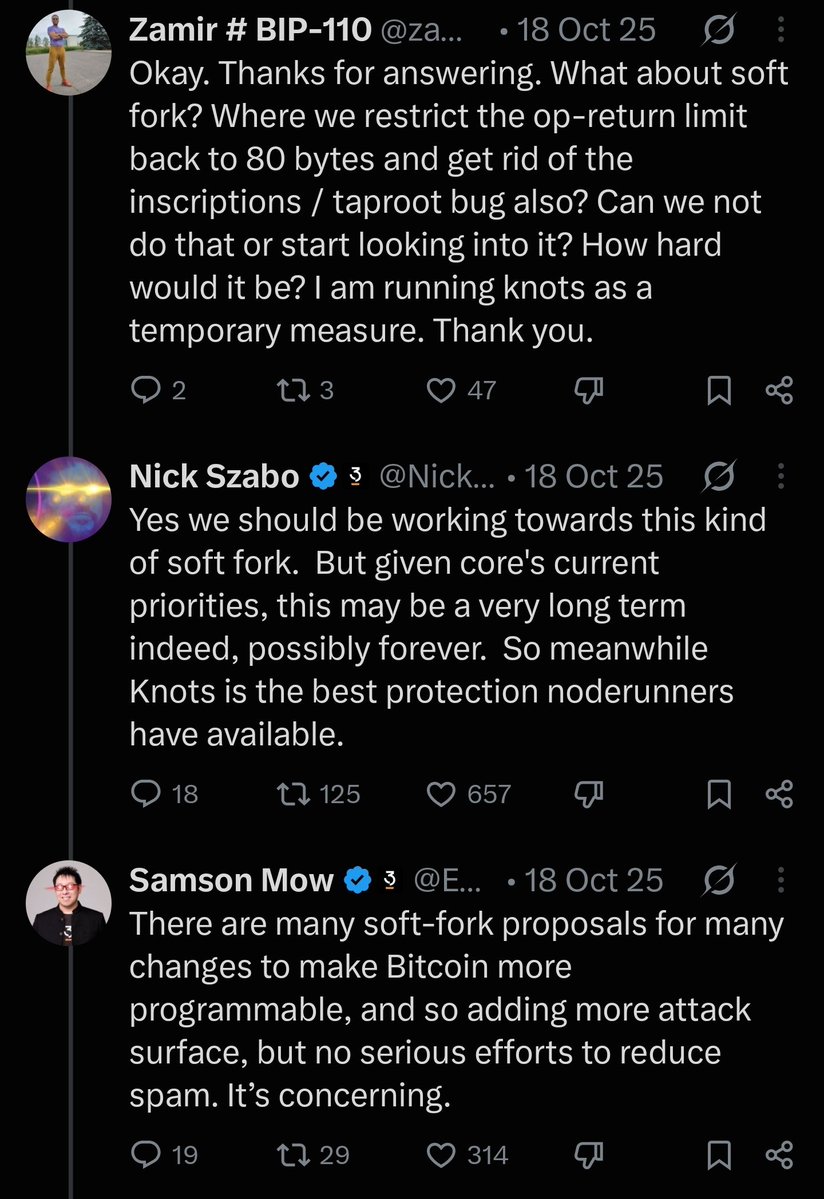824x1199 pixels.
Task: Open Nick Szabo's profile via display name
Action: 214,476
